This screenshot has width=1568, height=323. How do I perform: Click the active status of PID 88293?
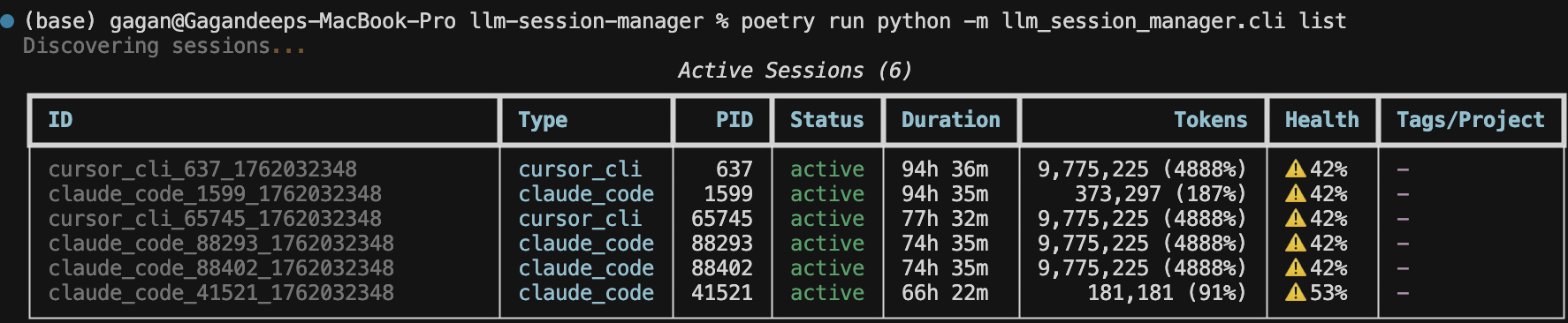(x=826, y=243)
